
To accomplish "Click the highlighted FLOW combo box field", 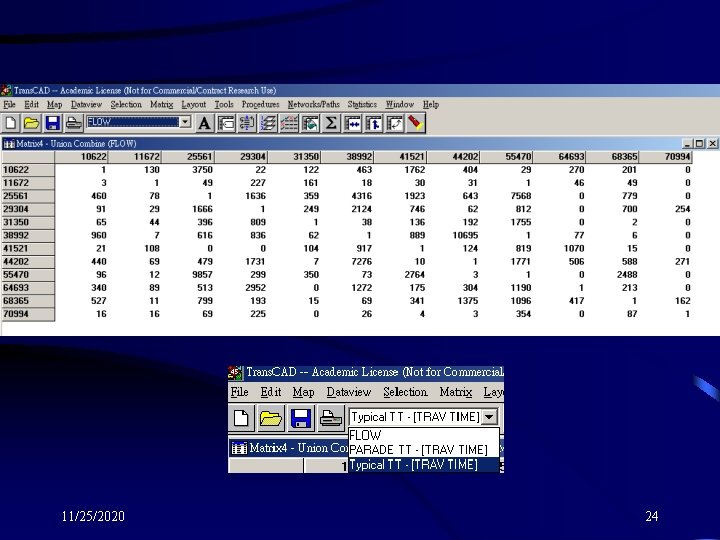I will (x=133, y=122).
